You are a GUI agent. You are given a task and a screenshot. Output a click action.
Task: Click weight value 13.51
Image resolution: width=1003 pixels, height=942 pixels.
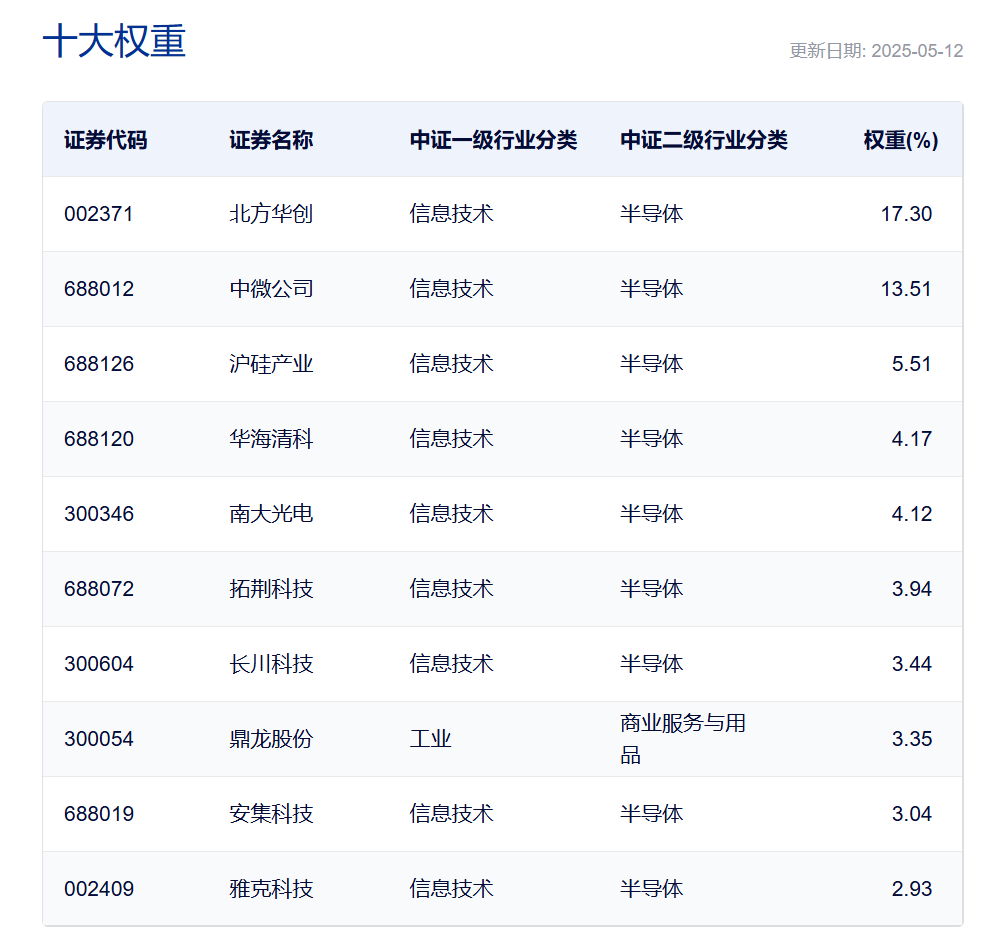coord(906,289)
